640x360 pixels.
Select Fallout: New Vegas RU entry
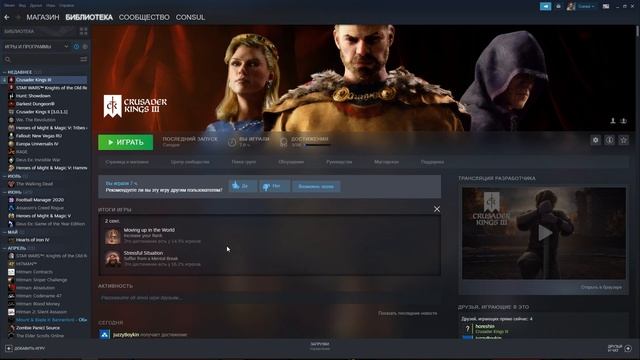[x=39, y=136]
